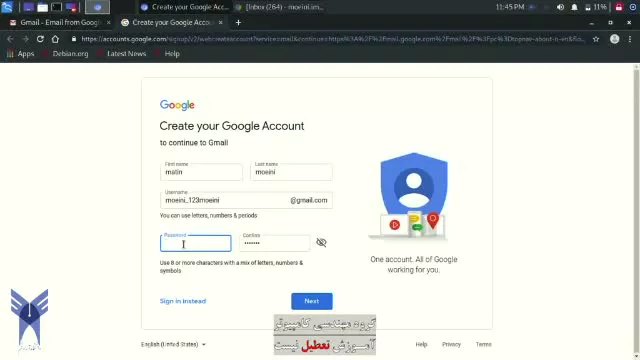
Task: Click the red lock screen icon
Action: (619, 7)
